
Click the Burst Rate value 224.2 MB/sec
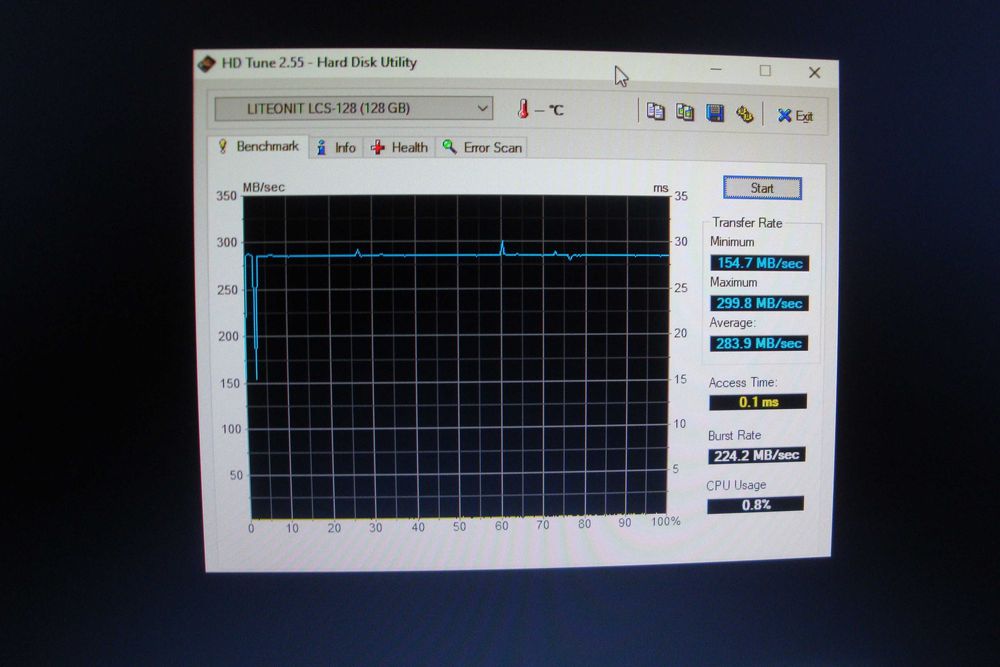click(756, 455)
